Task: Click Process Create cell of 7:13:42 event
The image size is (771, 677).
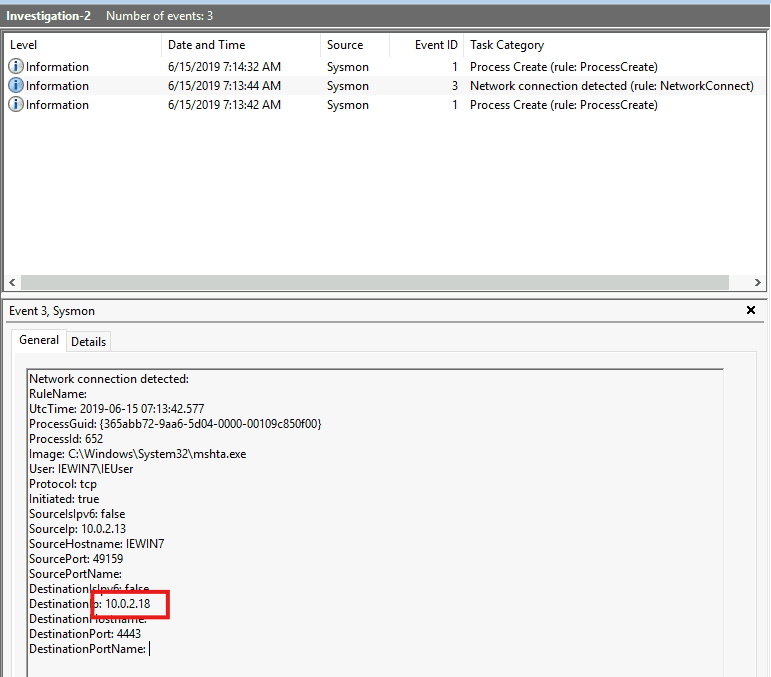Action: coord(563,105)
